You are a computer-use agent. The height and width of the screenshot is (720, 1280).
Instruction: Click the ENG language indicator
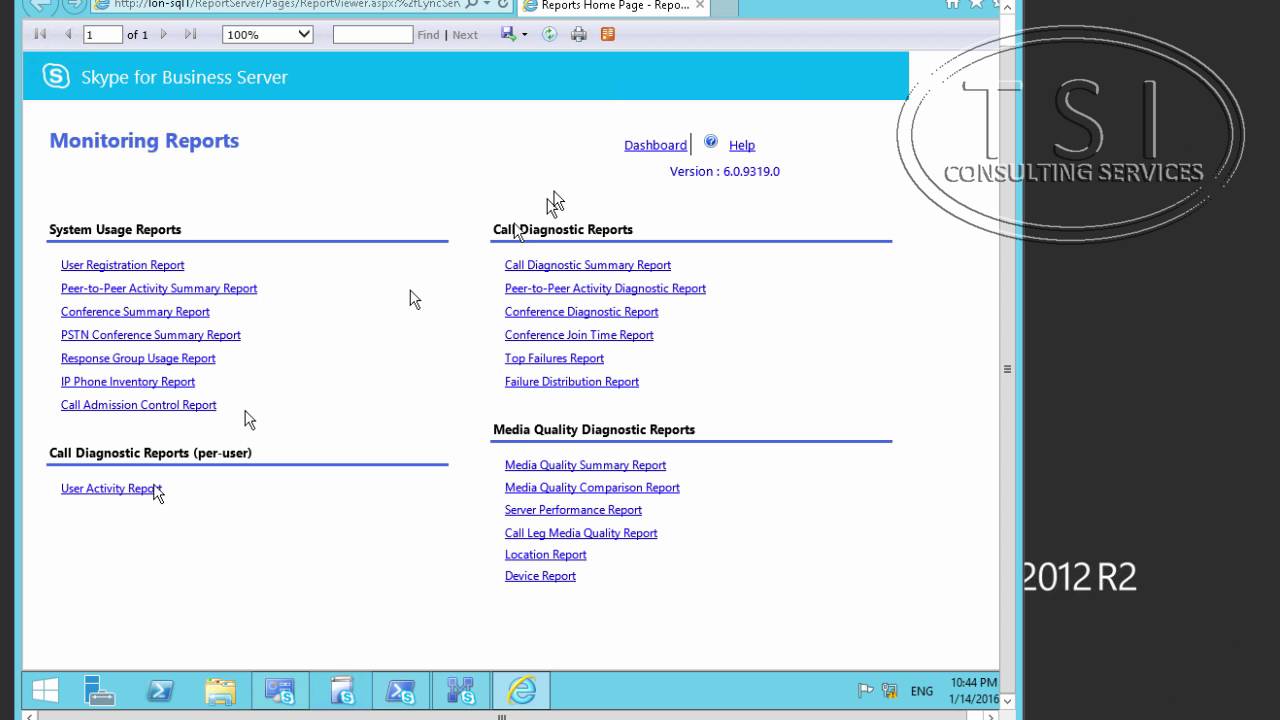[922, 691]
